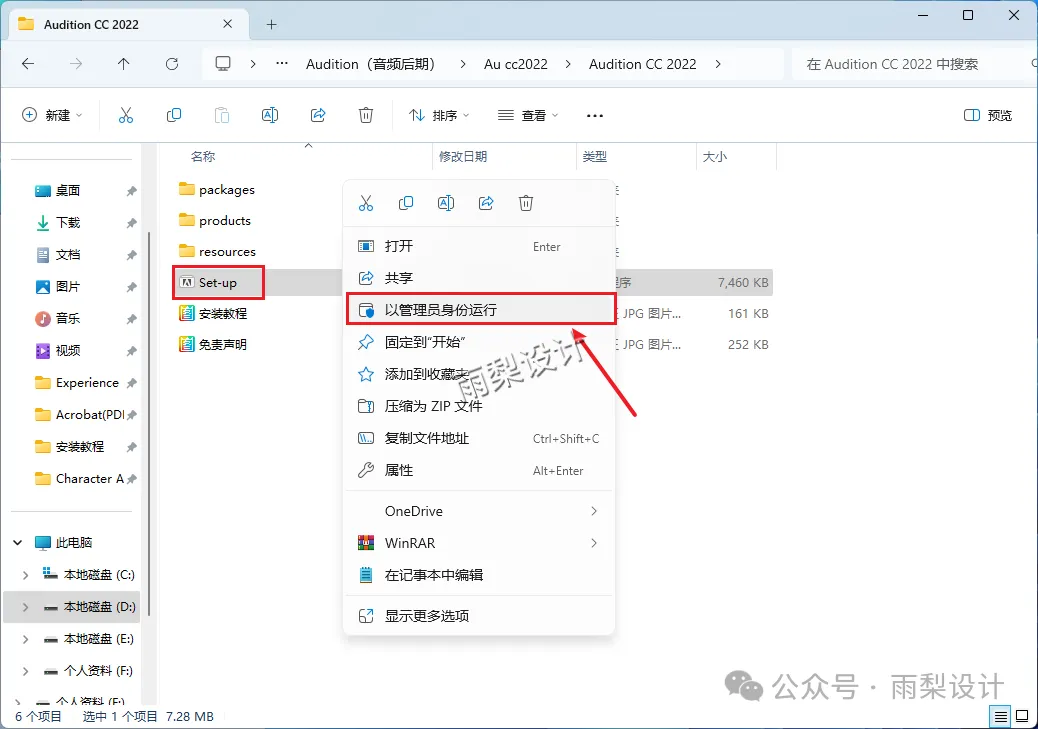This screenshot has height=729, width=1038.
Task: Share using the context menu share icon
Action: [486, 203]
